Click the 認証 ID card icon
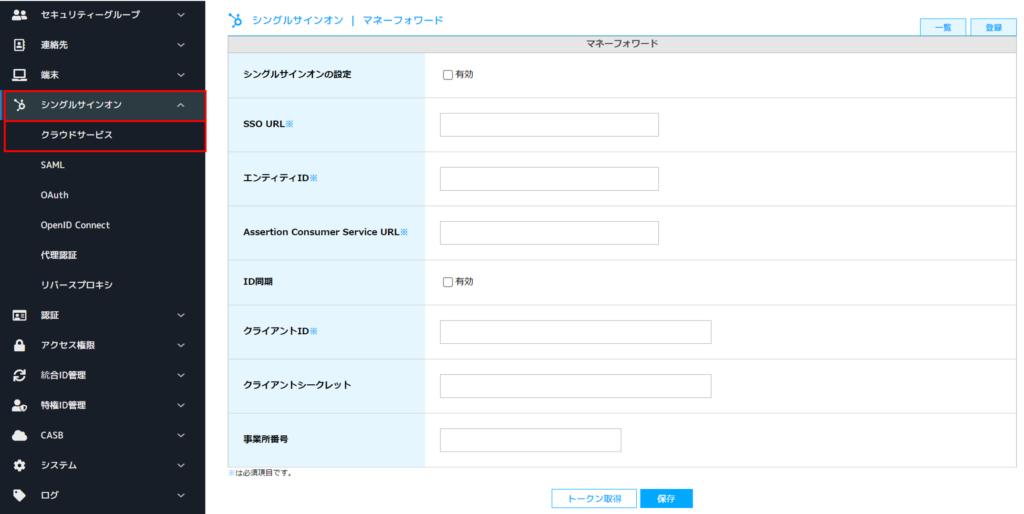 (20, 315)
